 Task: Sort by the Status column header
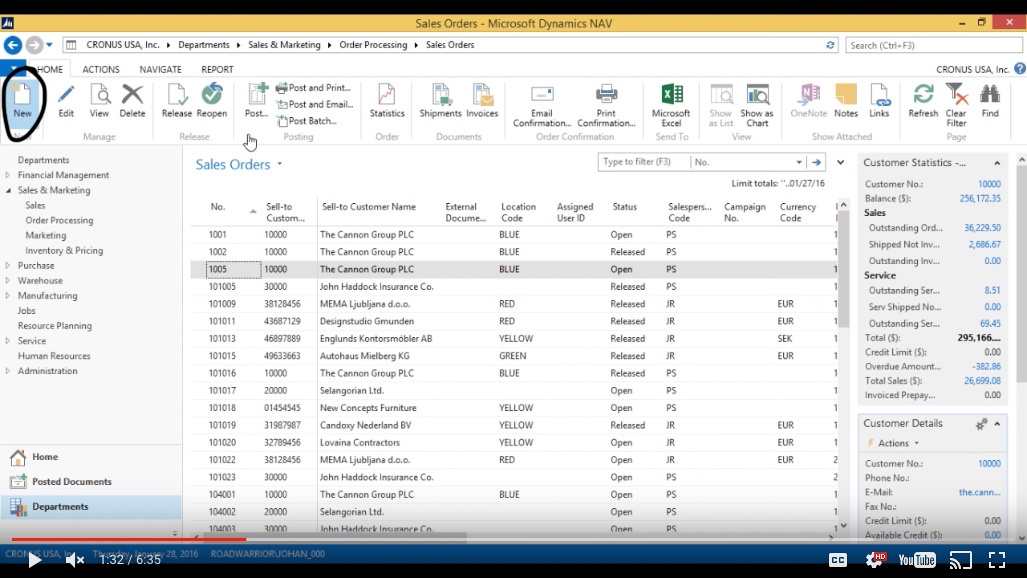click(x=625, y=207)
